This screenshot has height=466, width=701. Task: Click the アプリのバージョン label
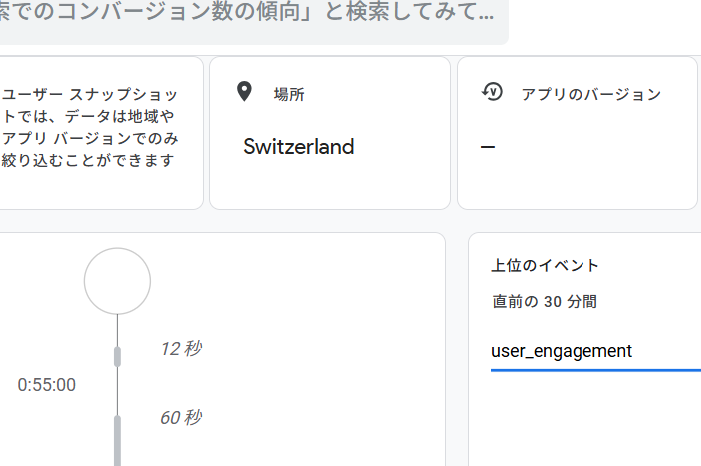[x=591, y=95]
